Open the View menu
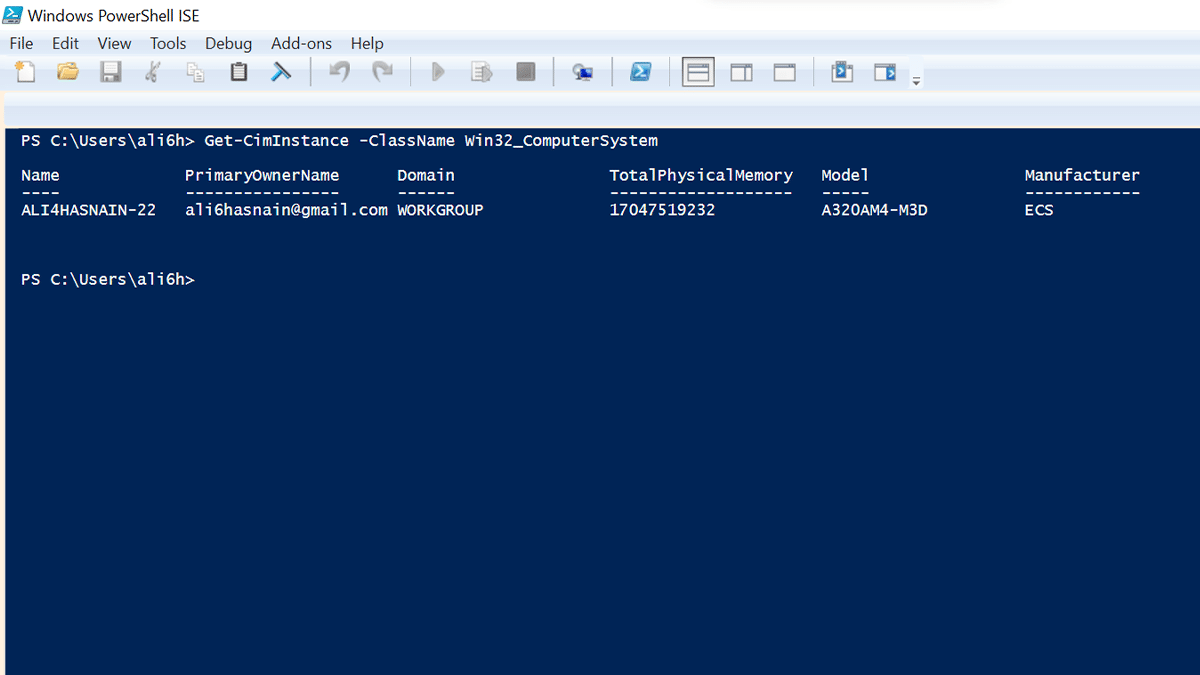Viewport: 1200px width, 675px height. pos(114,43)
